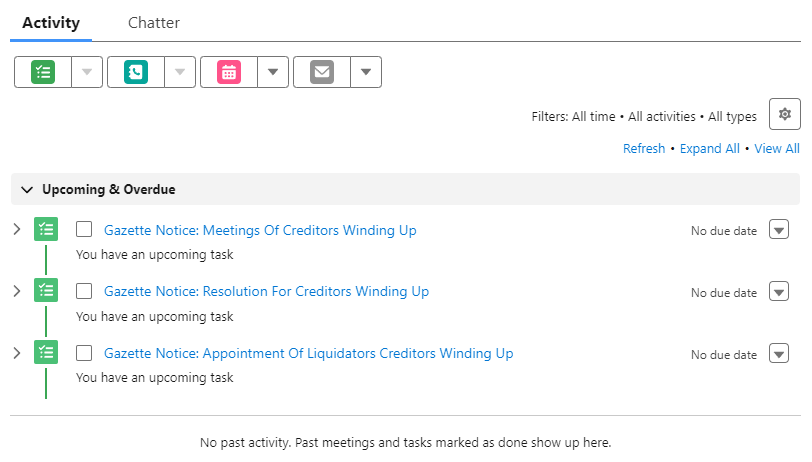Click the green New Task icon button

pyautogui.click(x=43, y=72)
